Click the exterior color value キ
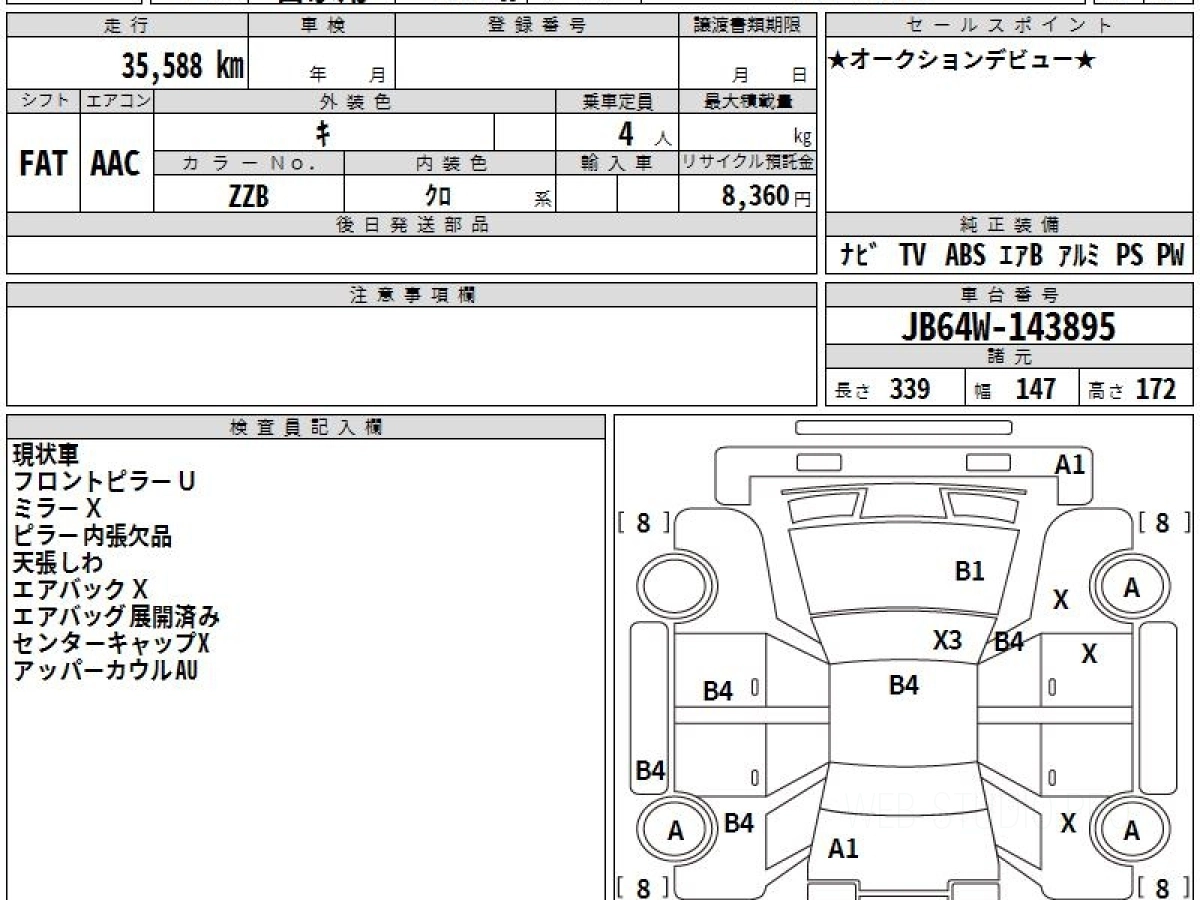 coord(323,132)
